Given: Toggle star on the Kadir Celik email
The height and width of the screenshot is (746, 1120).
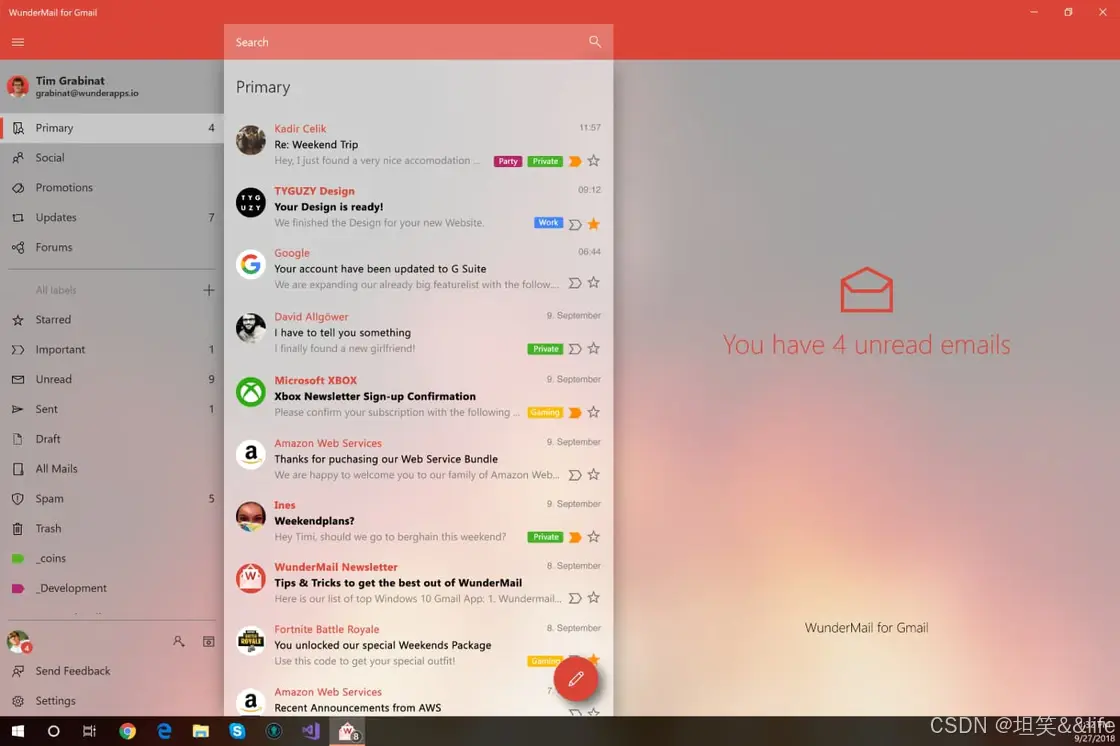Looking at the screenshot, I should pyautogui.click(x=594, y=161).
